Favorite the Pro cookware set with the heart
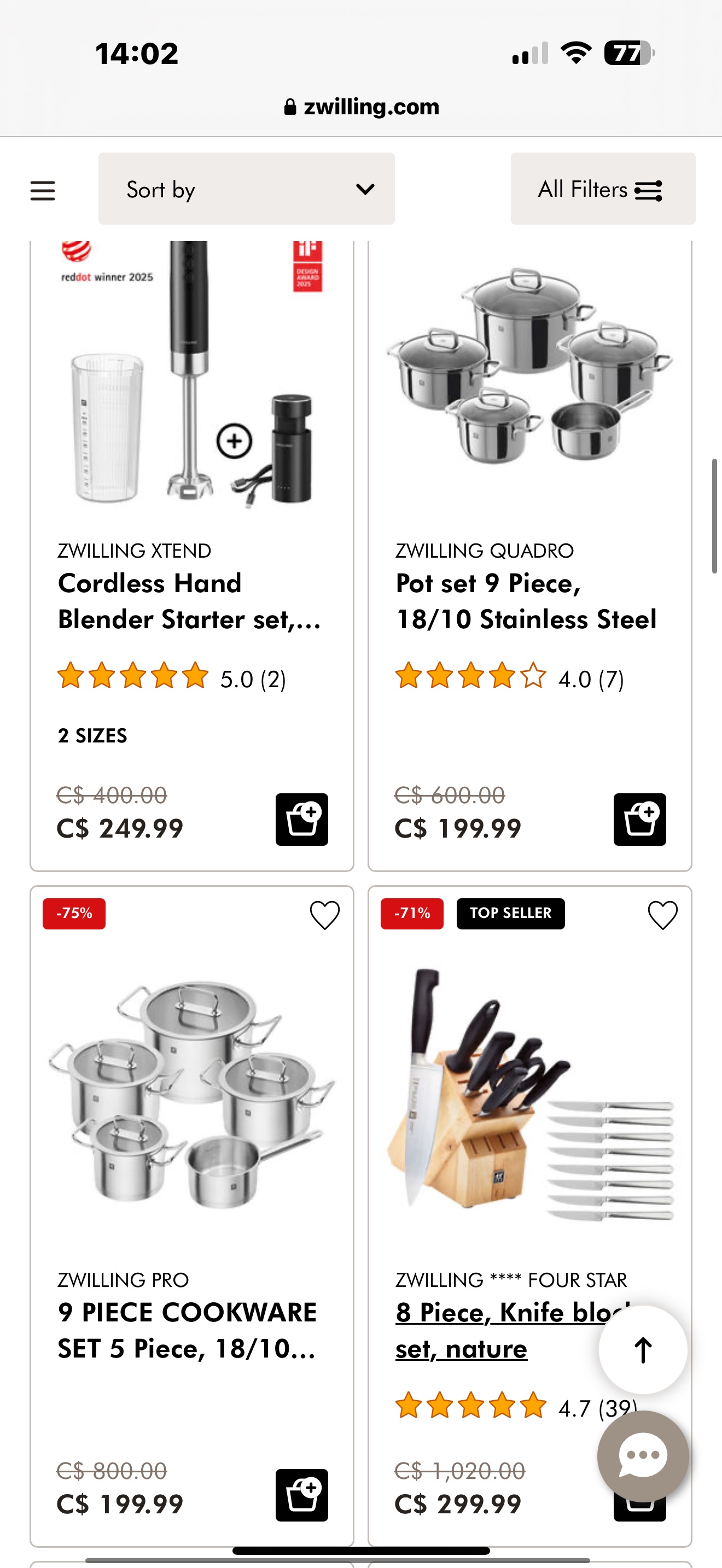 [x=325, y=914]
